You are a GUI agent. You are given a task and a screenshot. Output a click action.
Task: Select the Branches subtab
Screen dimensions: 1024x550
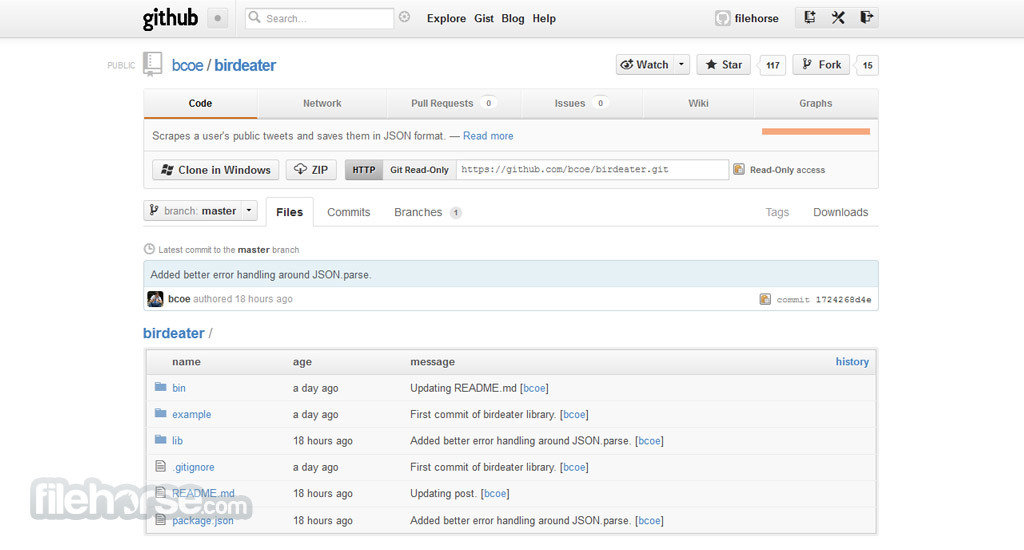pos(428,212)
